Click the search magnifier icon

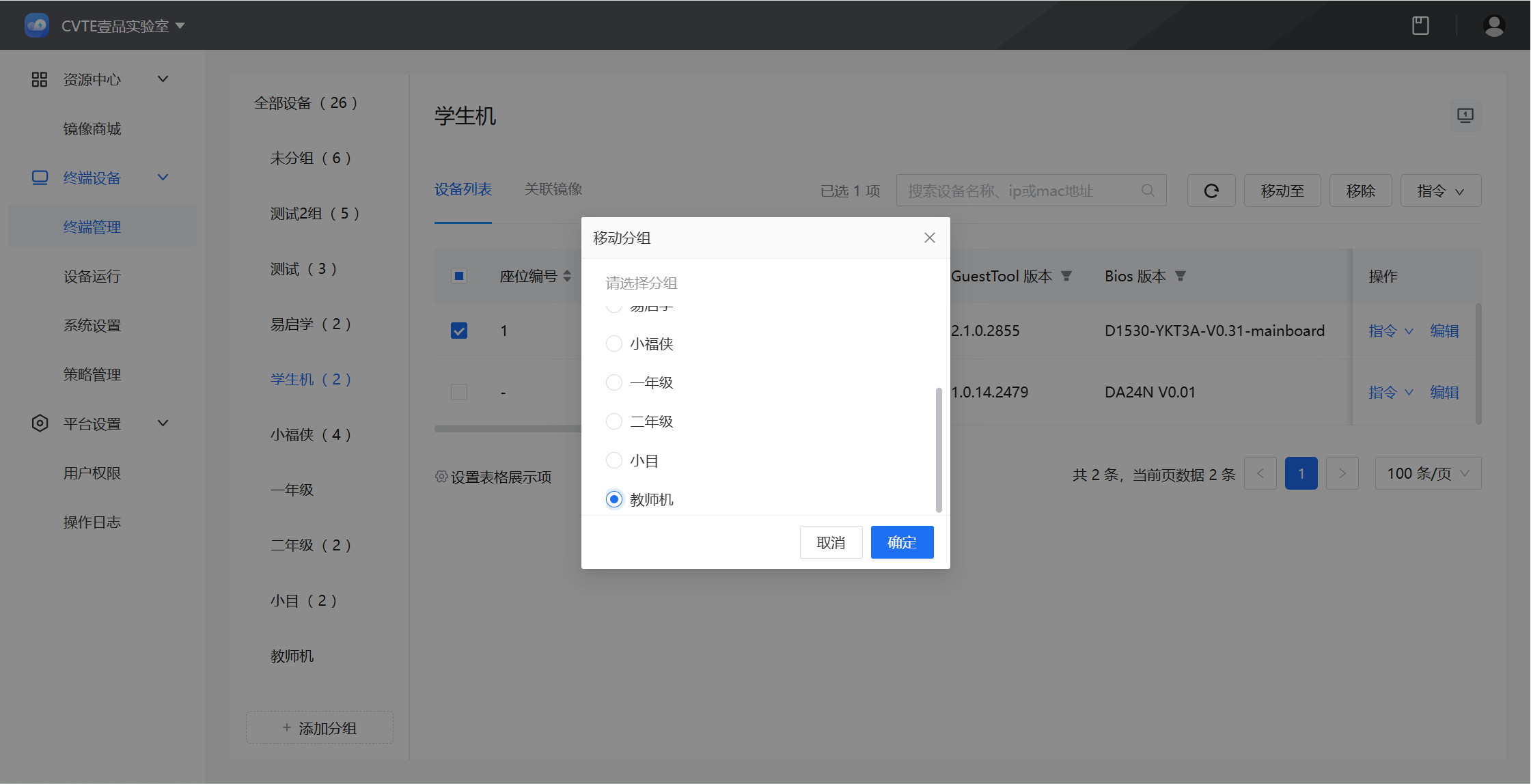coord(1148,191)
